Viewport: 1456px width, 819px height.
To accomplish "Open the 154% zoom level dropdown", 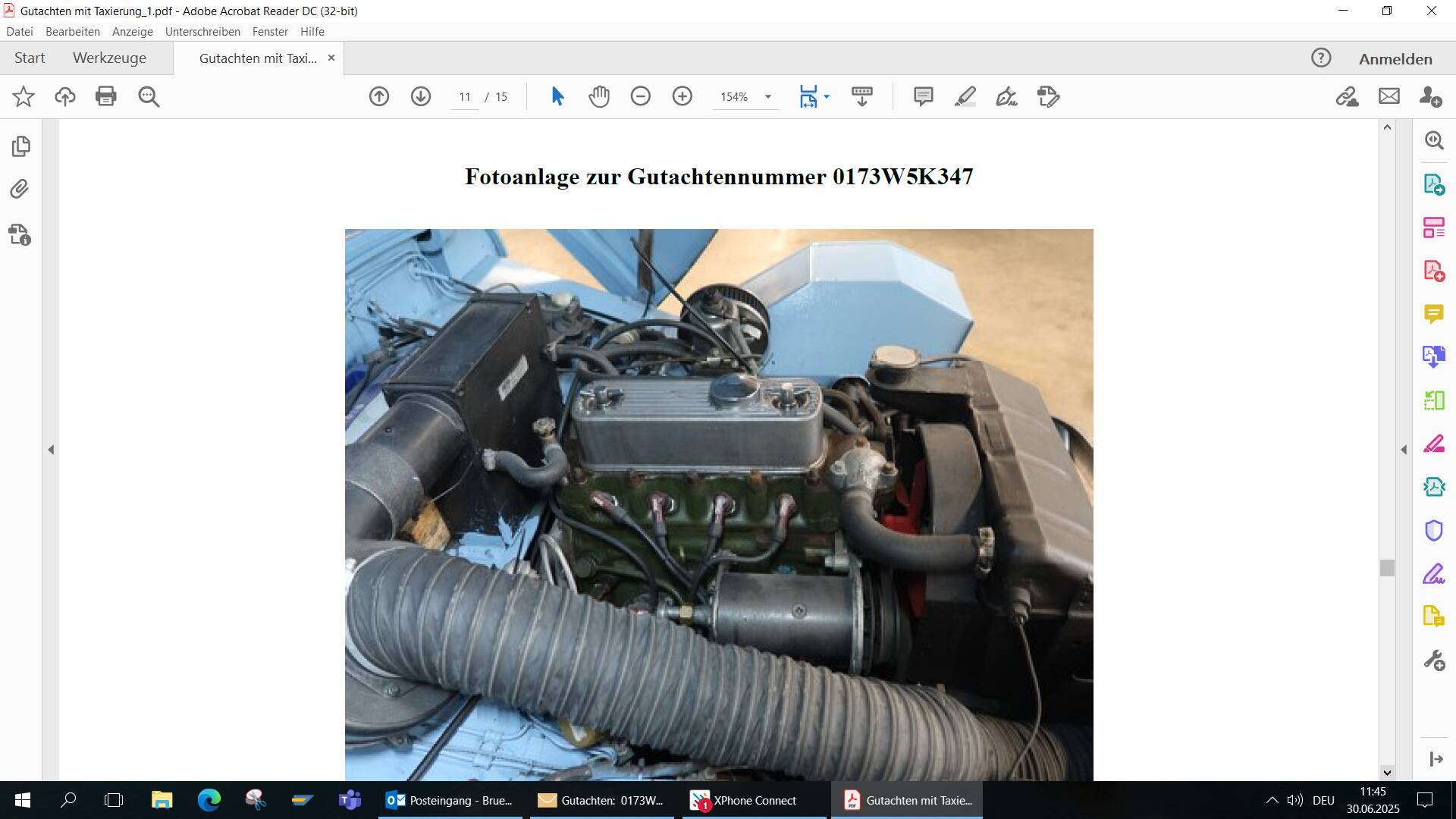I will coord(767,97).
